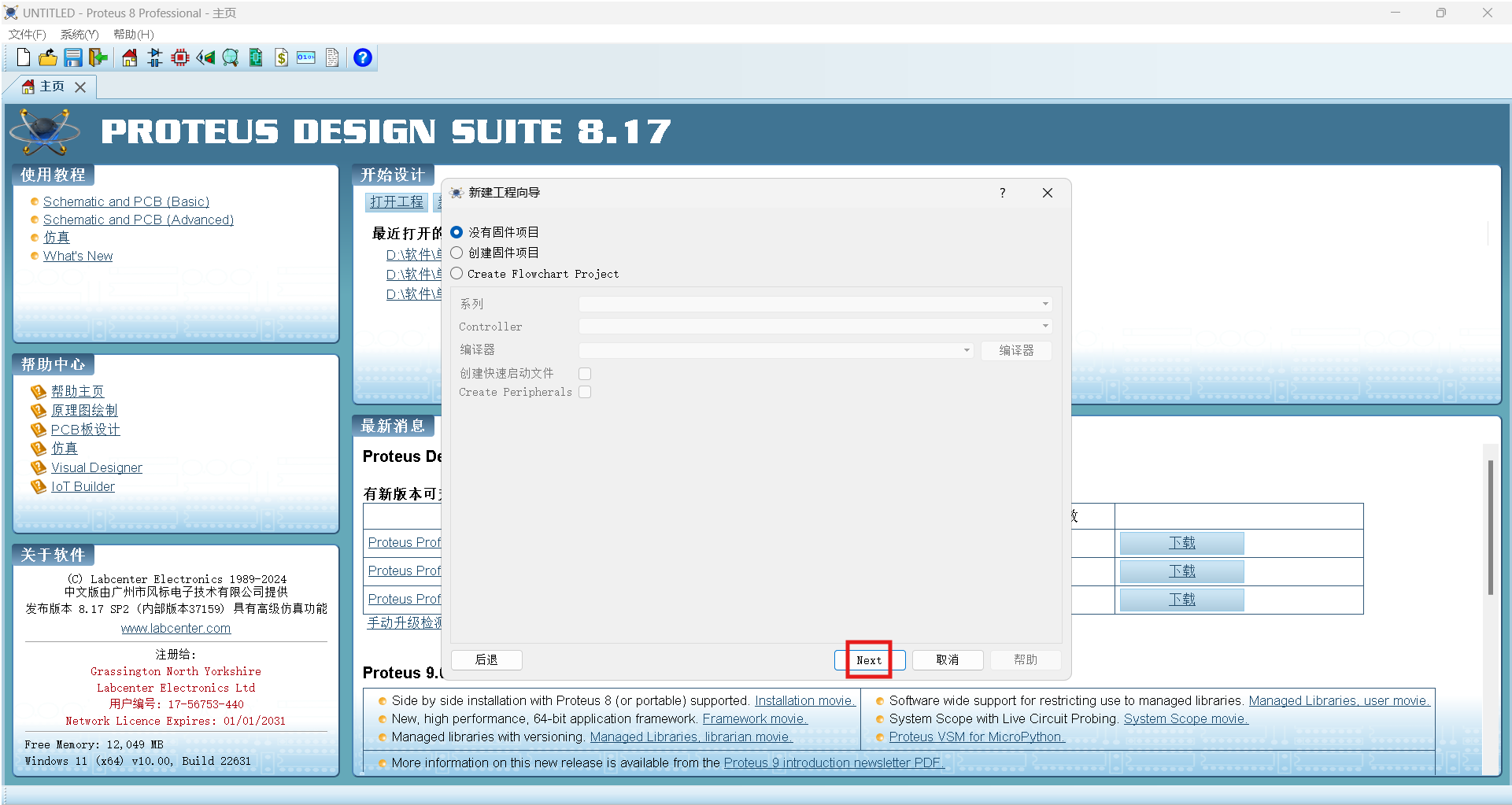
Task: Open Schematic and PCB (Basic) tutorial
Action: click(126, 201)
